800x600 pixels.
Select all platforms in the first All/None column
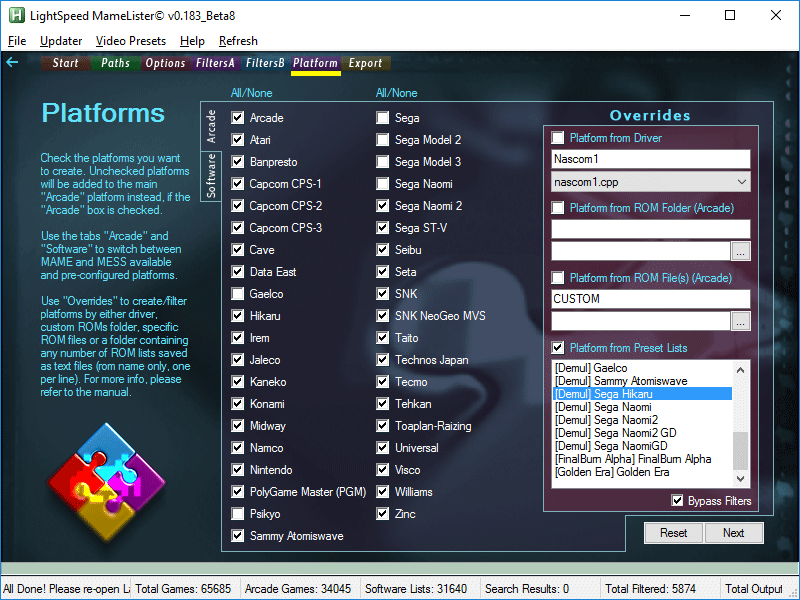pos(250,93)
